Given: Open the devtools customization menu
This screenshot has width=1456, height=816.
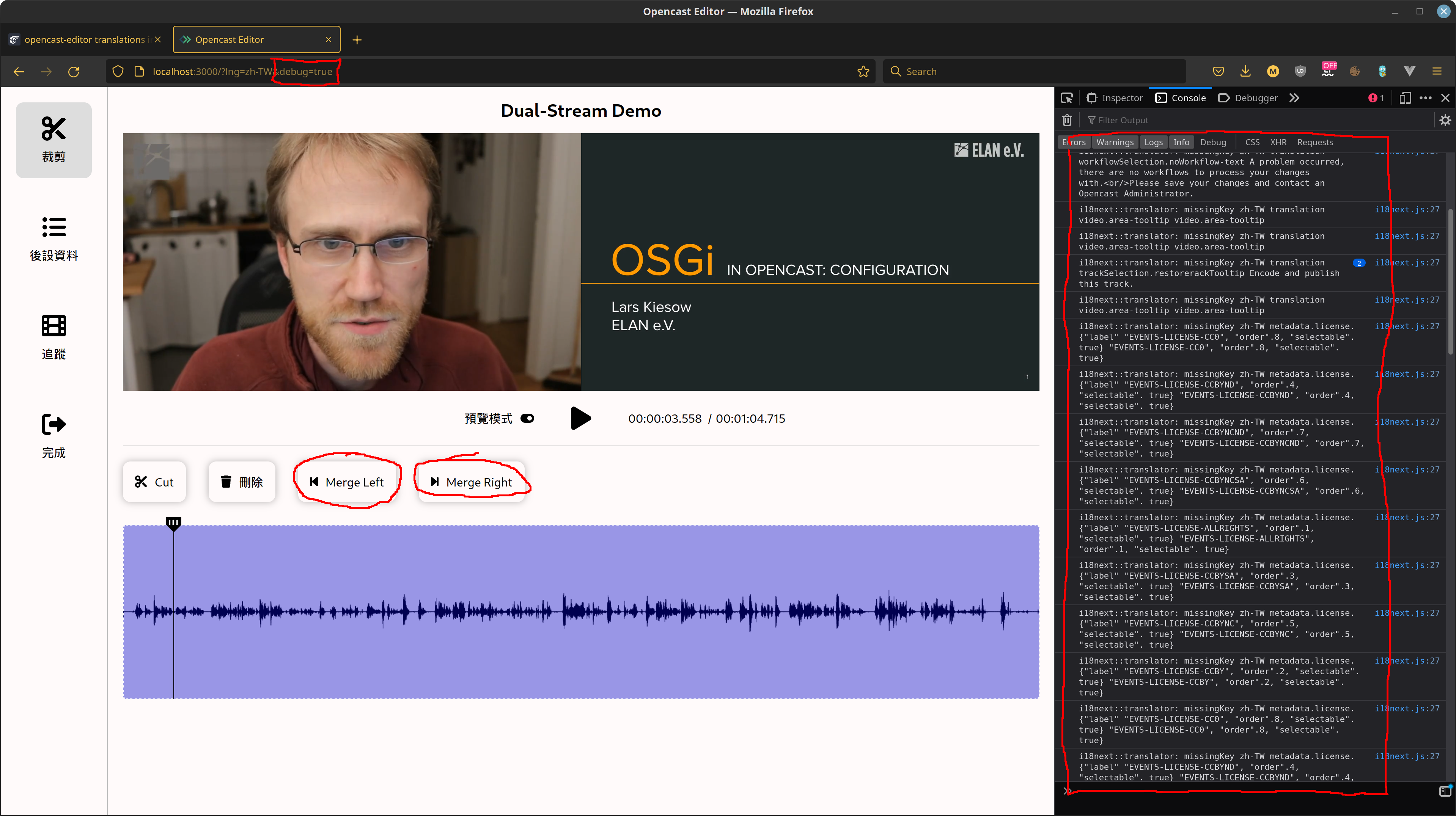Looking at the screenshot, I should pos(1426,98).
